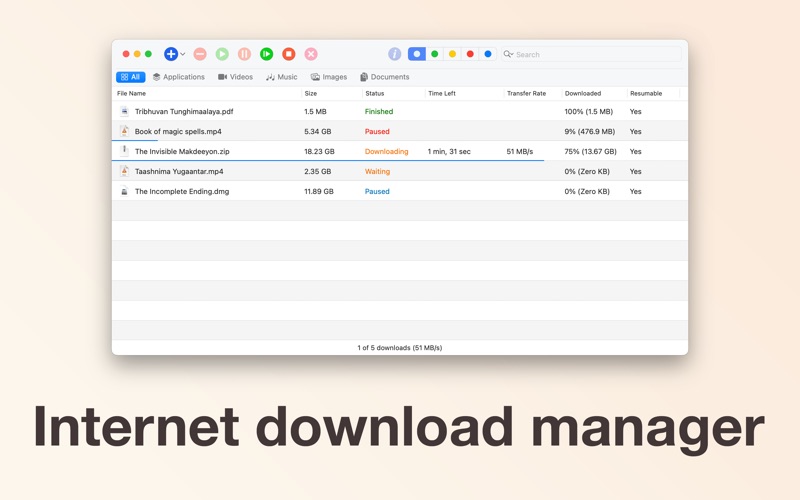Sort by Transfer Rate column header
Image resolution: width=800 pixels, height=500 pixels.
pos(533,93)
